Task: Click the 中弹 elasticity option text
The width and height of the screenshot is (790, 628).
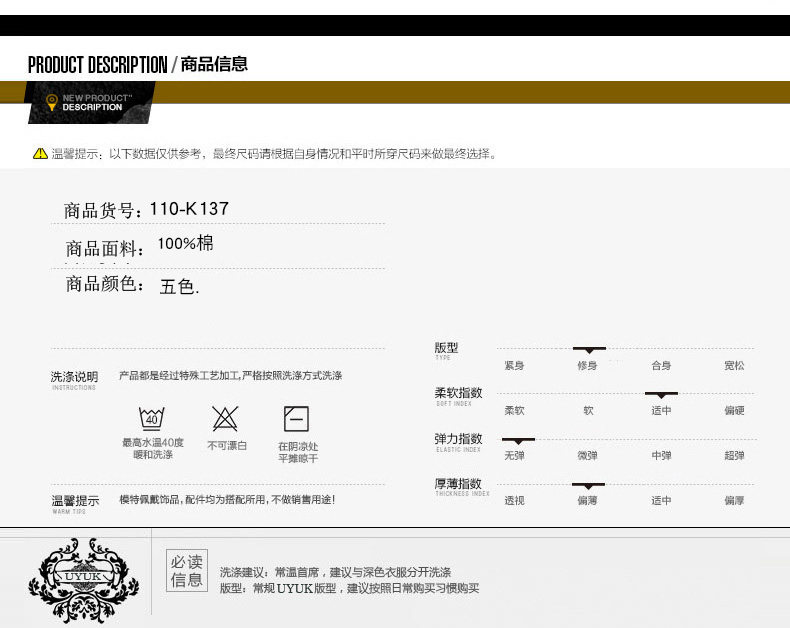Action: point(661,456)
